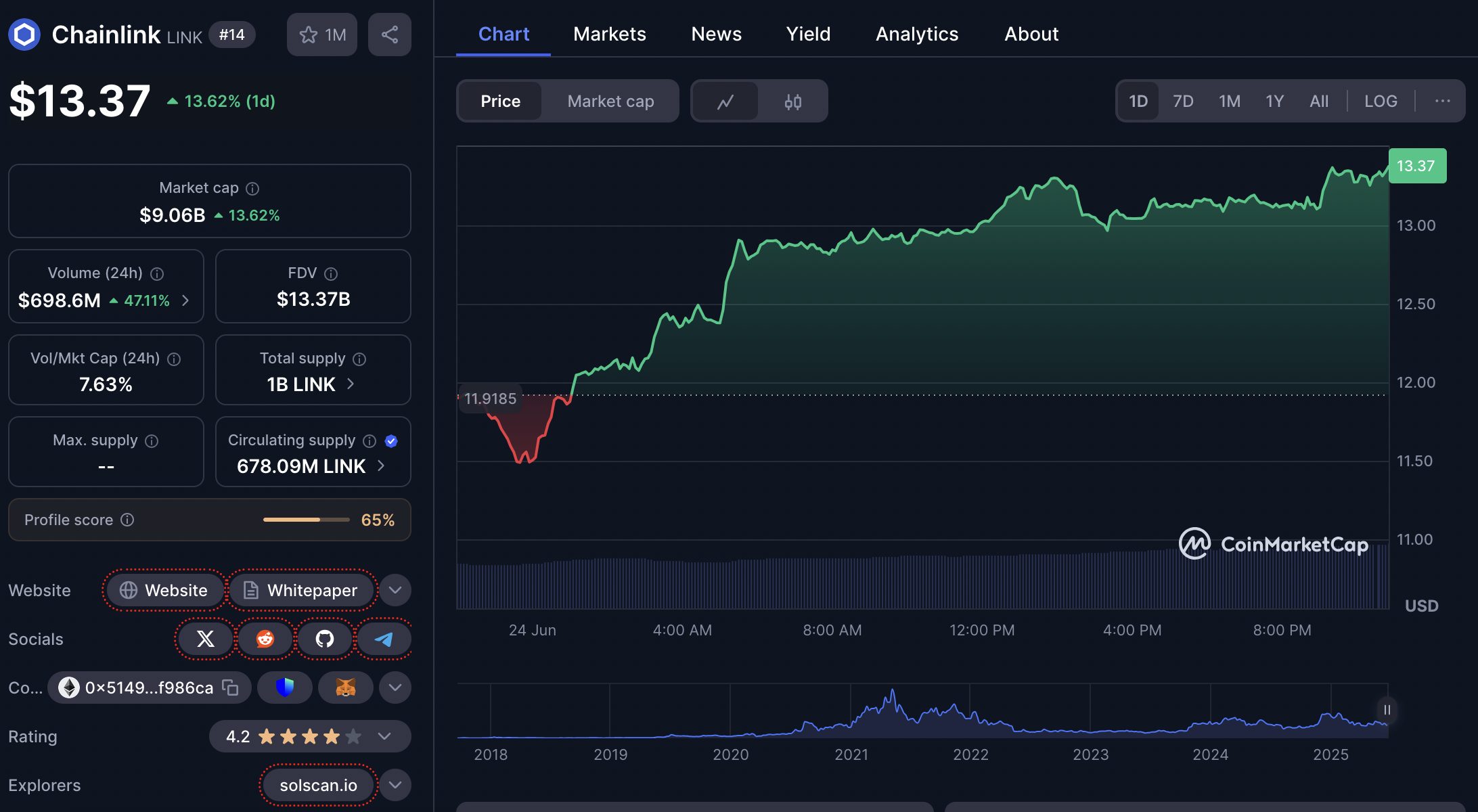Toggle chart to Market cap view
Image resolution: width=1478 pixels, height=812 pixels.
coord(610,101)
